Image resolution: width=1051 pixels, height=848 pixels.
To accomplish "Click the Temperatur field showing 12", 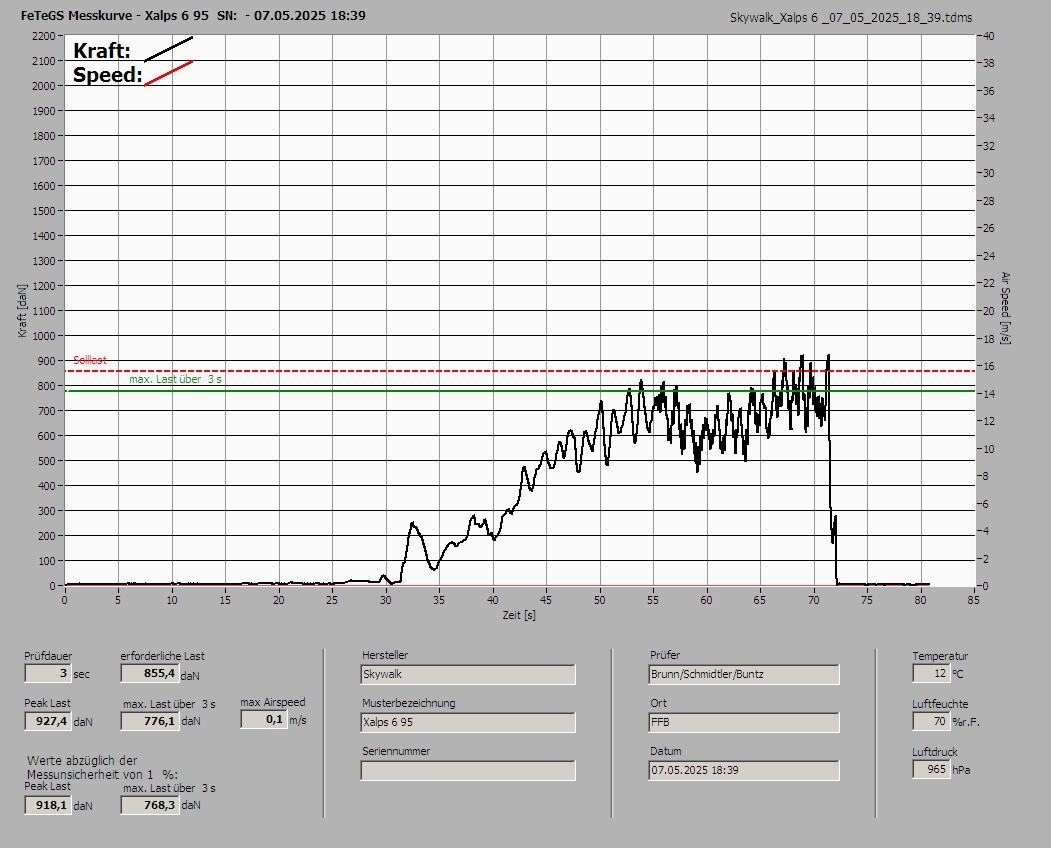I will coord(931,673).
